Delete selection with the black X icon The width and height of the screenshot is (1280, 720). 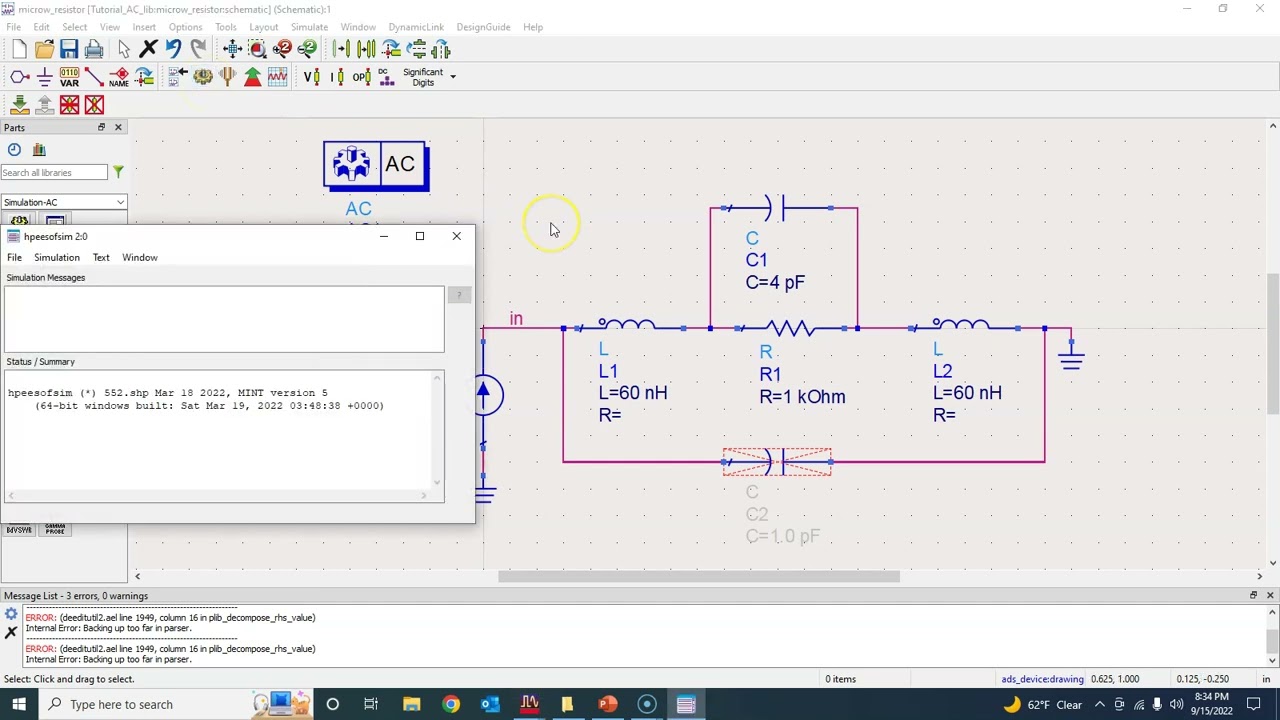148,49
